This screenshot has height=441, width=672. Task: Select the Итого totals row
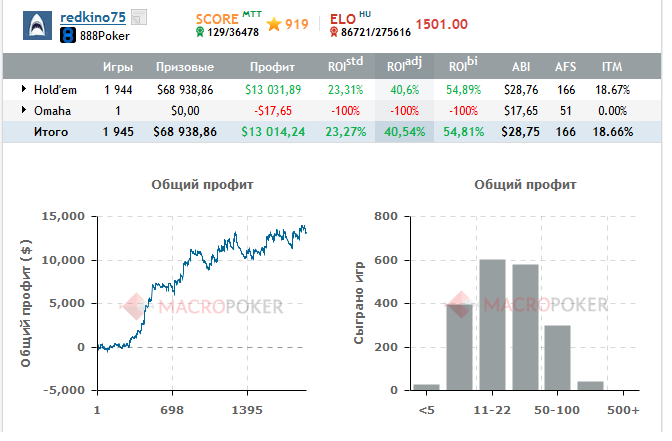[332, 132]
